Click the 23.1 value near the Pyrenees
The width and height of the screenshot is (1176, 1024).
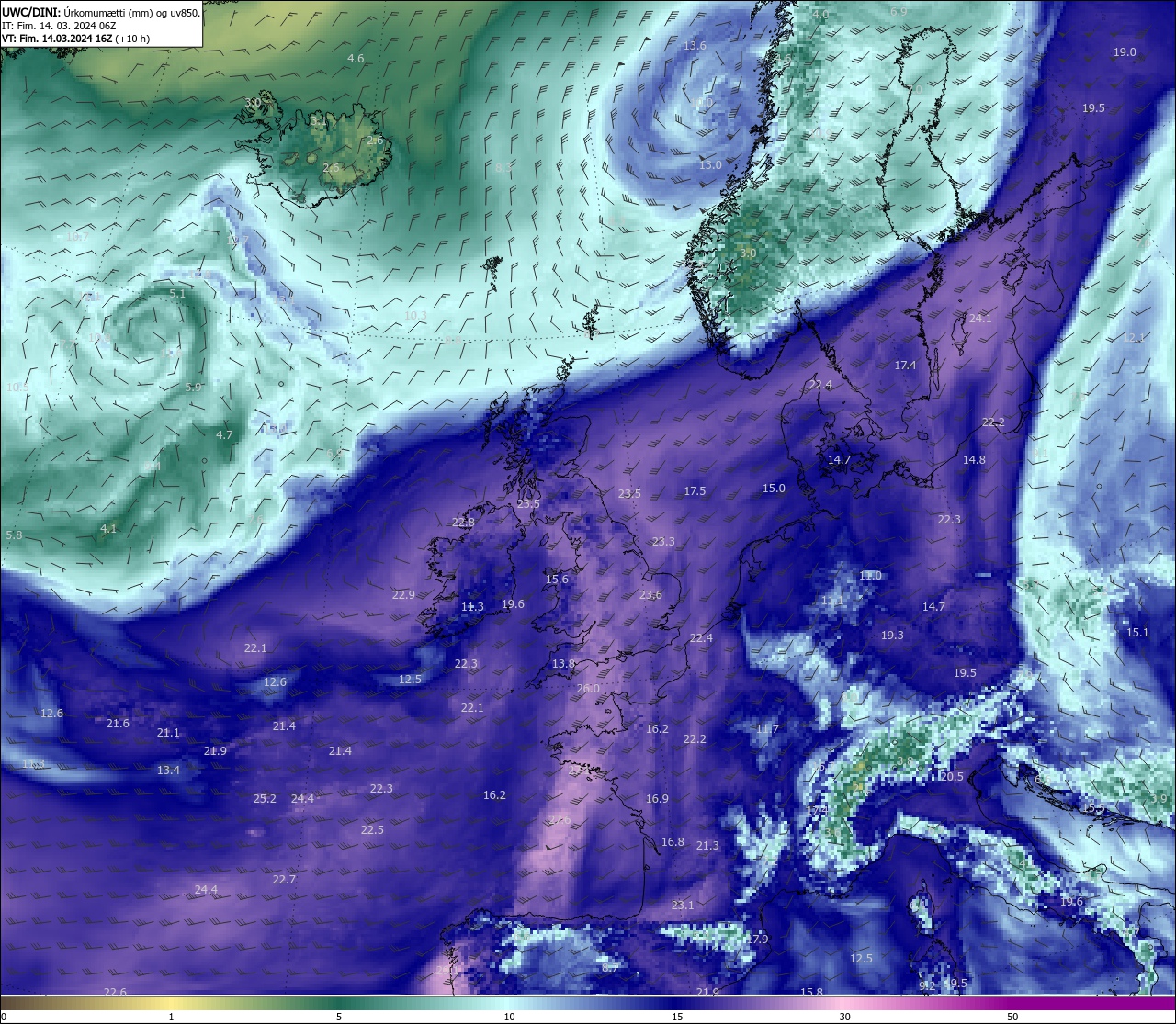(683, 905)
